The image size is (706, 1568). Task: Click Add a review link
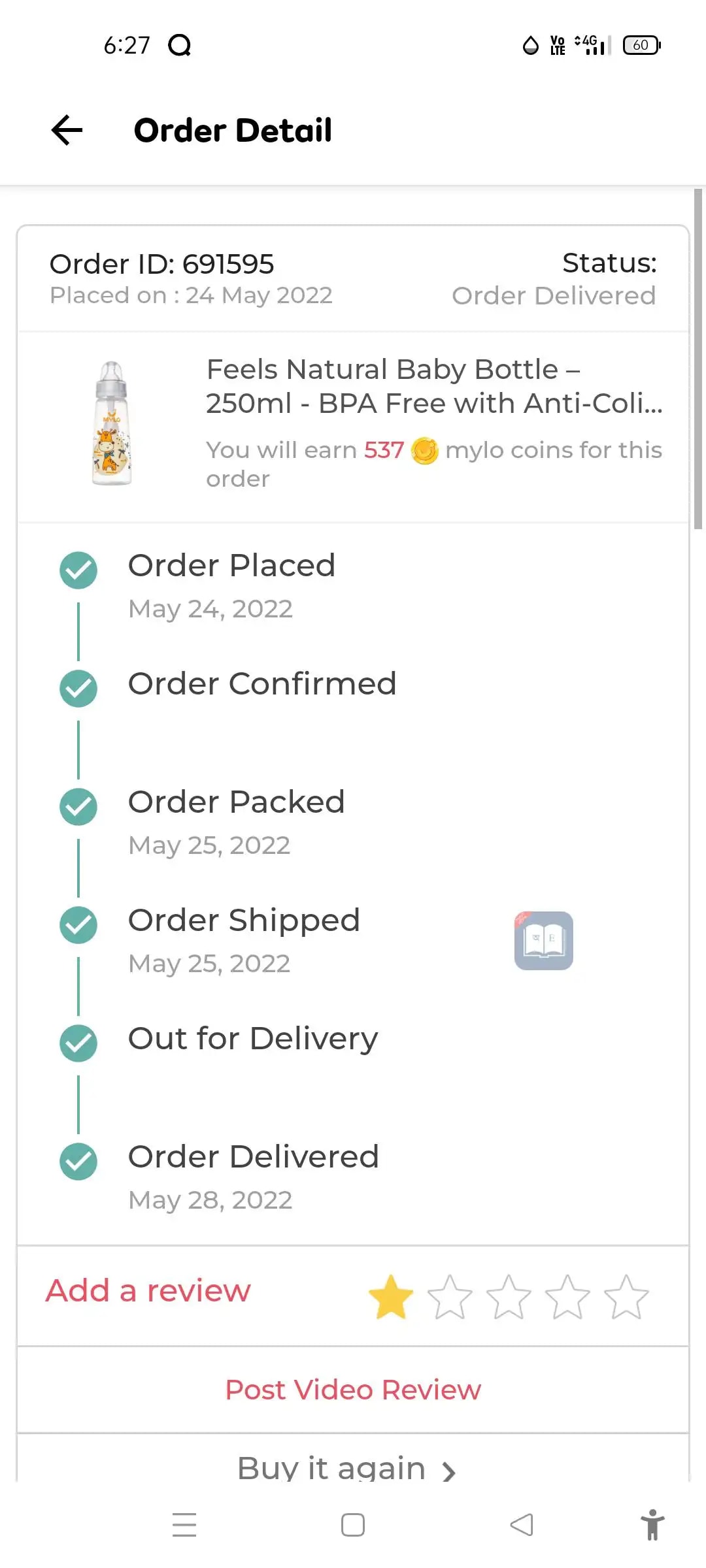click(x=148, y=1291)
